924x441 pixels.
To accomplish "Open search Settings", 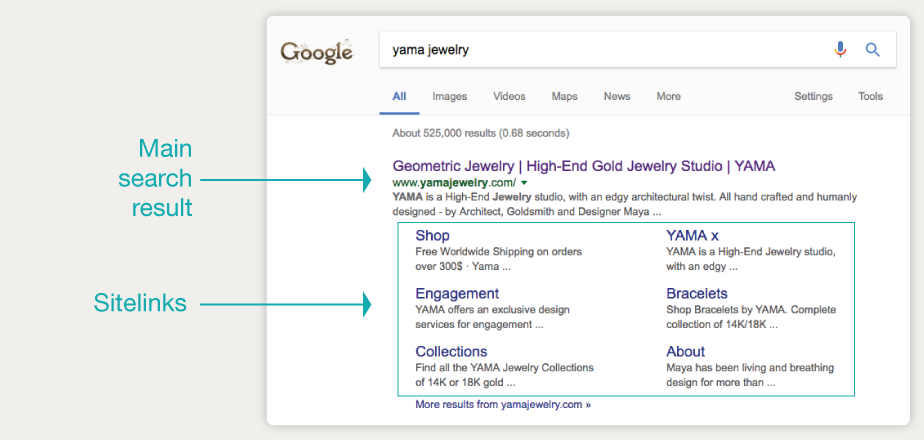I will tap(813, 96).
